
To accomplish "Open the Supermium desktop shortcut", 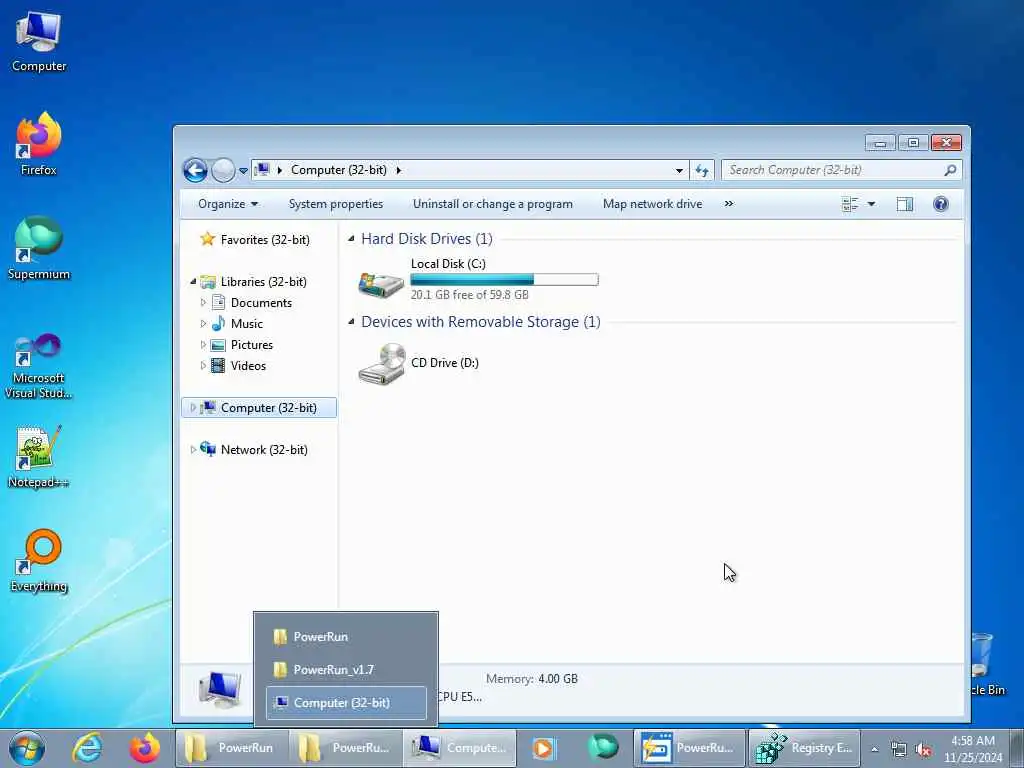I will click(x=39, y=248).
